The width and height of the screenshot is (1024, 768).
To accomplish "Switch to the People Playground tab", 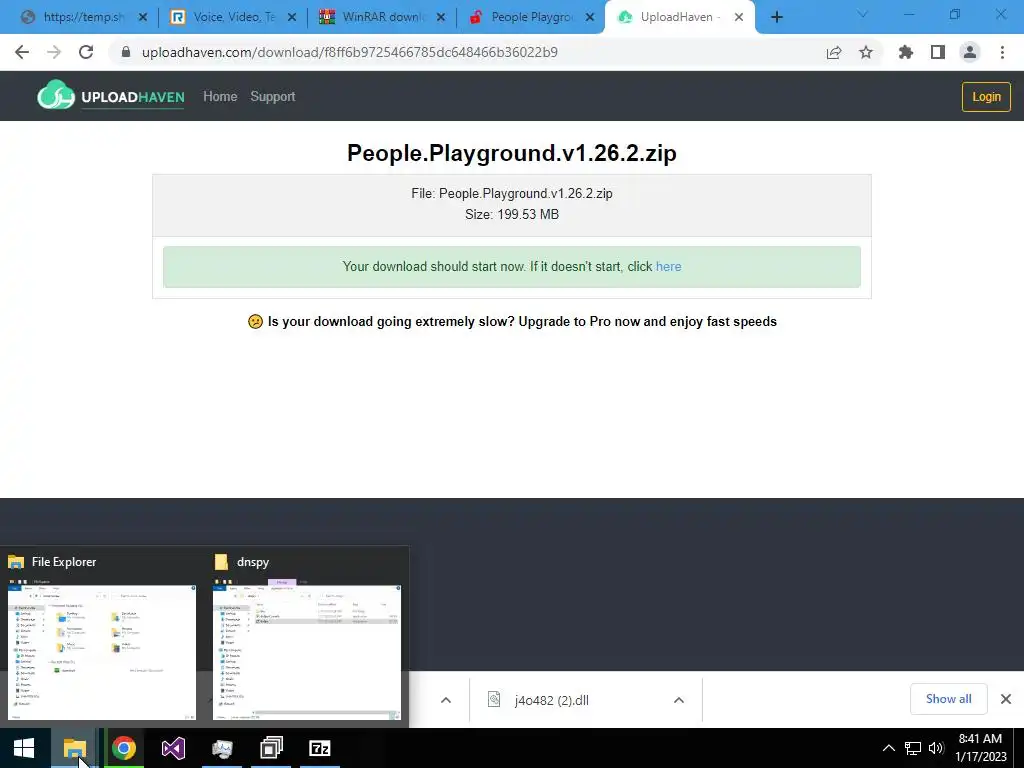I will tap(531, 17).
